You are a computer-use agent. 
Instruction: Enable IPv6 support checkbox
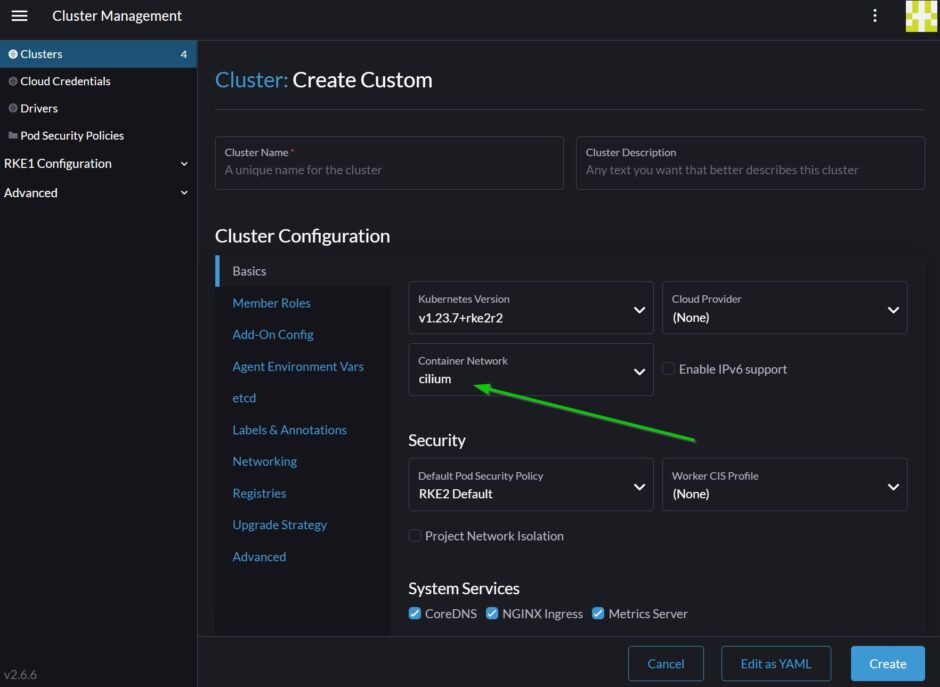pyautogui.click(x=668, y=369)
